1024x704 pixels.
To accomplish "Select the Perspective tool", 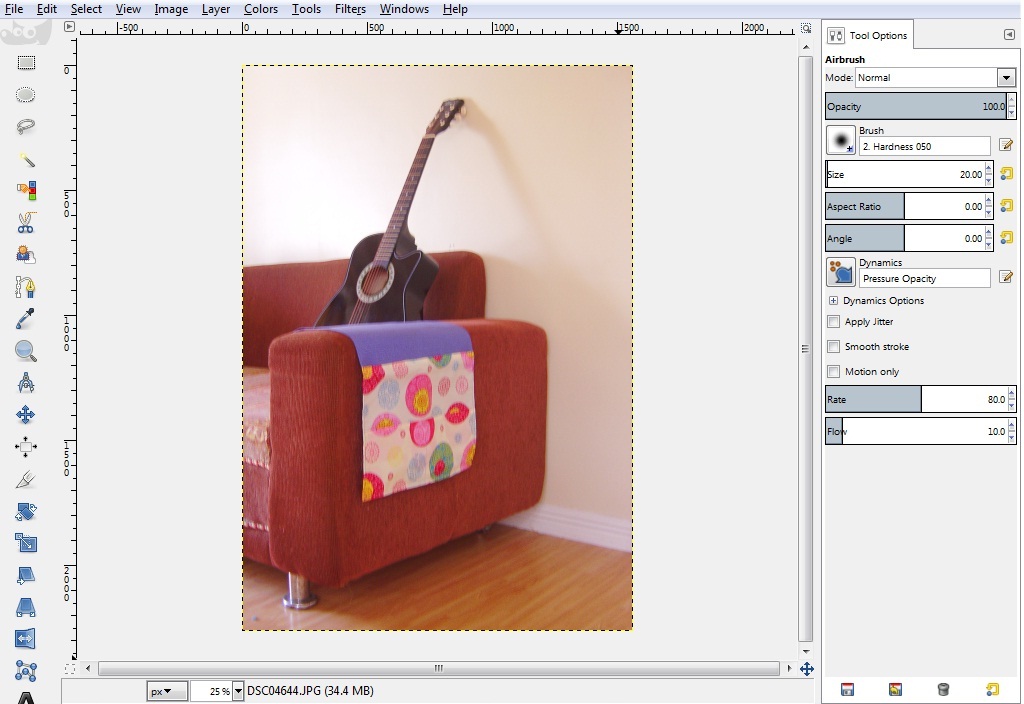I will [x=26, y=607].
